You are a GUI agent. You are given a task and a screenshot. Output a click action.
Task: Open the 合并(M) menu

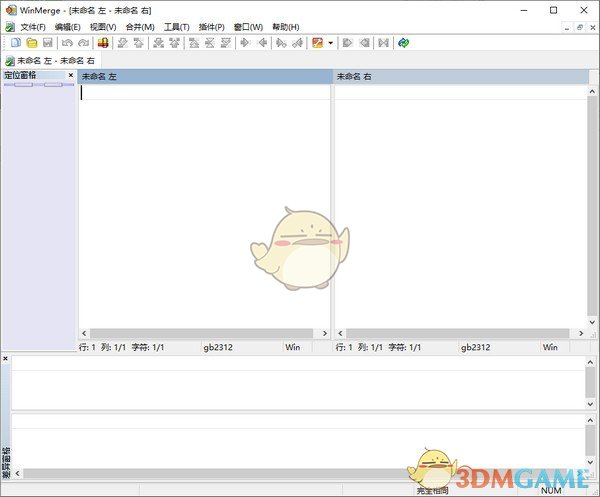(x=140, y=27)
